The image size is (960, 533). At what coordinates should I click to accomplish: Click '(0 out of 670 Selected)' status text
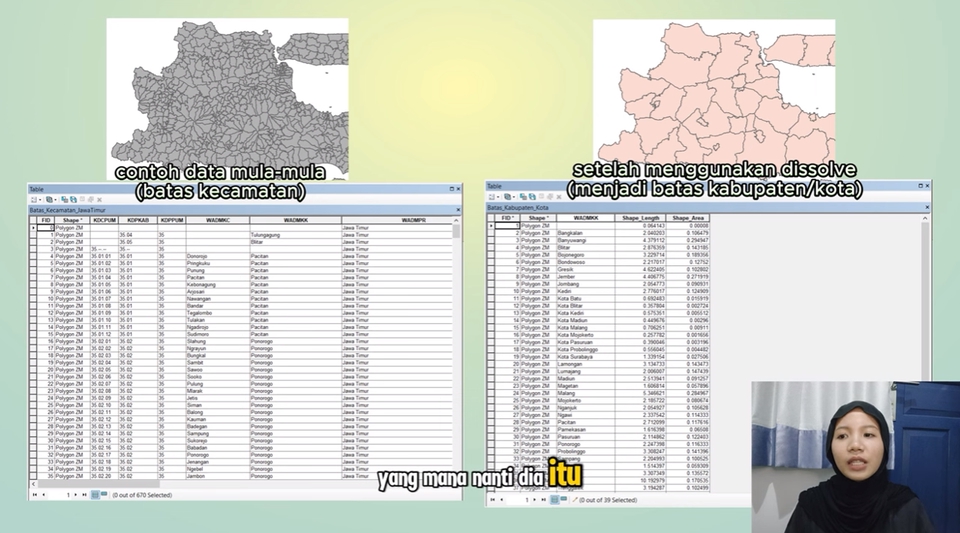point(142,495)
